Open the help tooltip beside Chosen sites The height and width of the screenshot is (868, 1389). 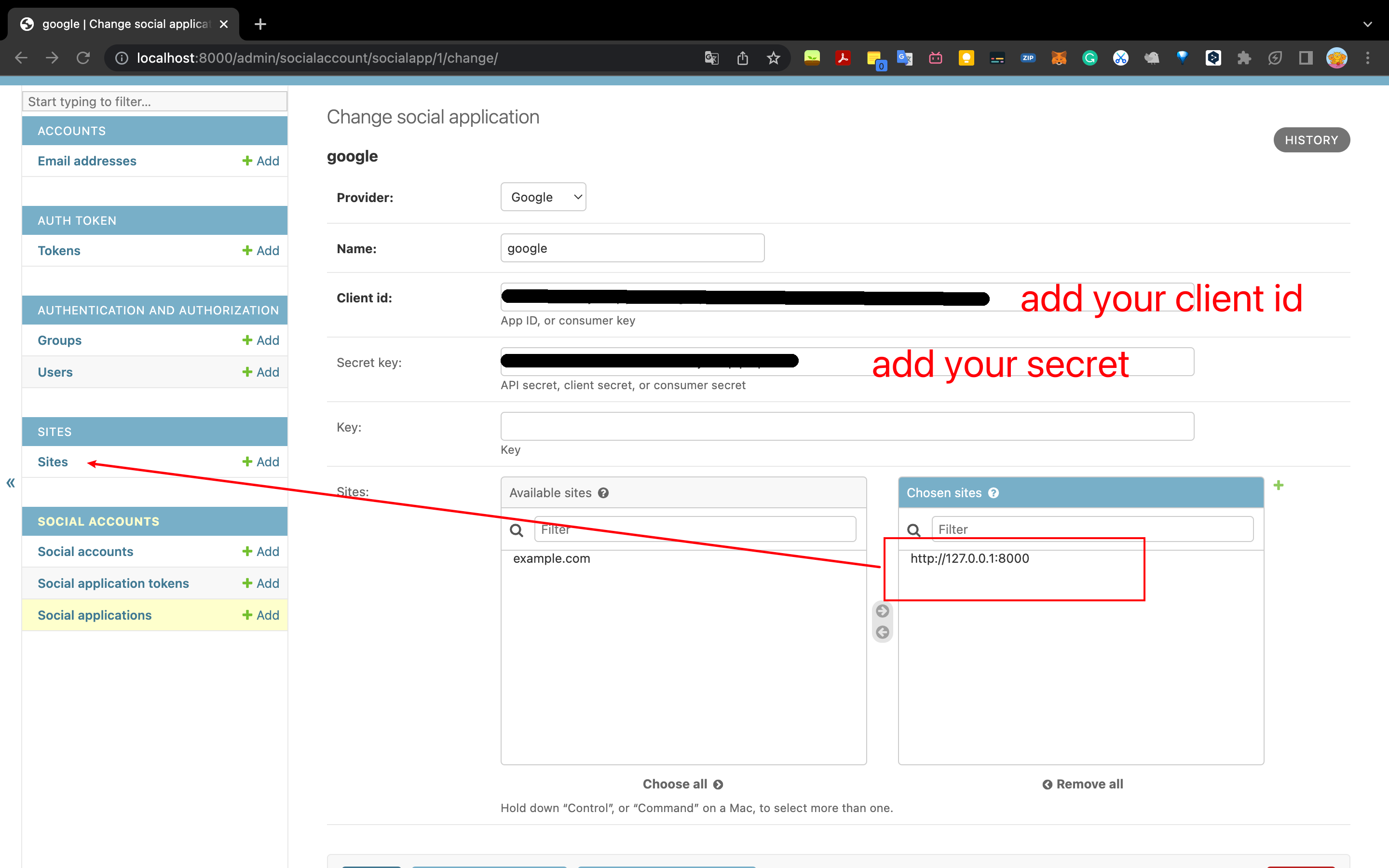click(x=994, y=492)
